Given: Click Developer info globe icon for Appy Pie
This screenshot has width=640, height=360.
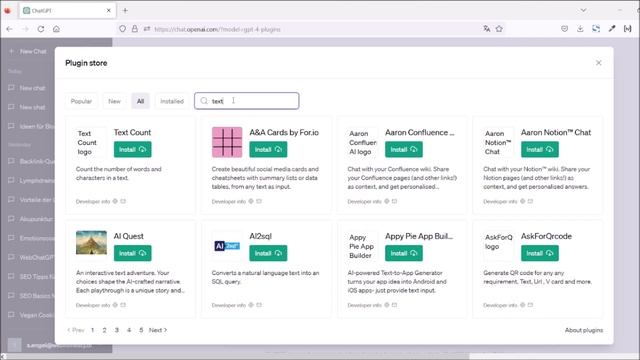Looking at the screenshot, I should (387, 305).
